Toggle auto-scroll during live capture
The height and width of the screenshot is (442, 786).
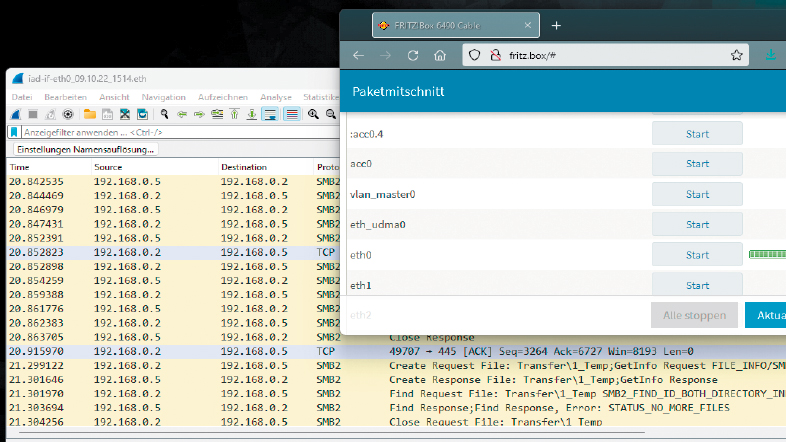click(270, 115)
